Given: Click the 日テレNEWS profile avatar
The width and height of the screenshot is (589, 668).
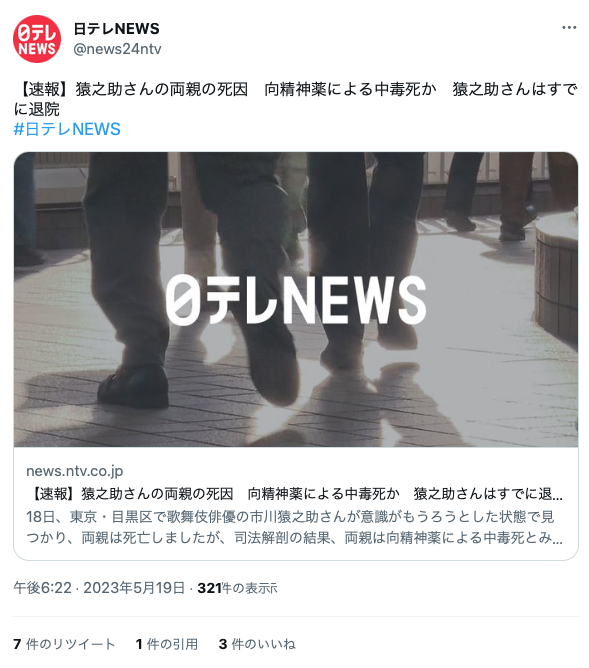Looking at the screenshot, I should click(37, 39).
